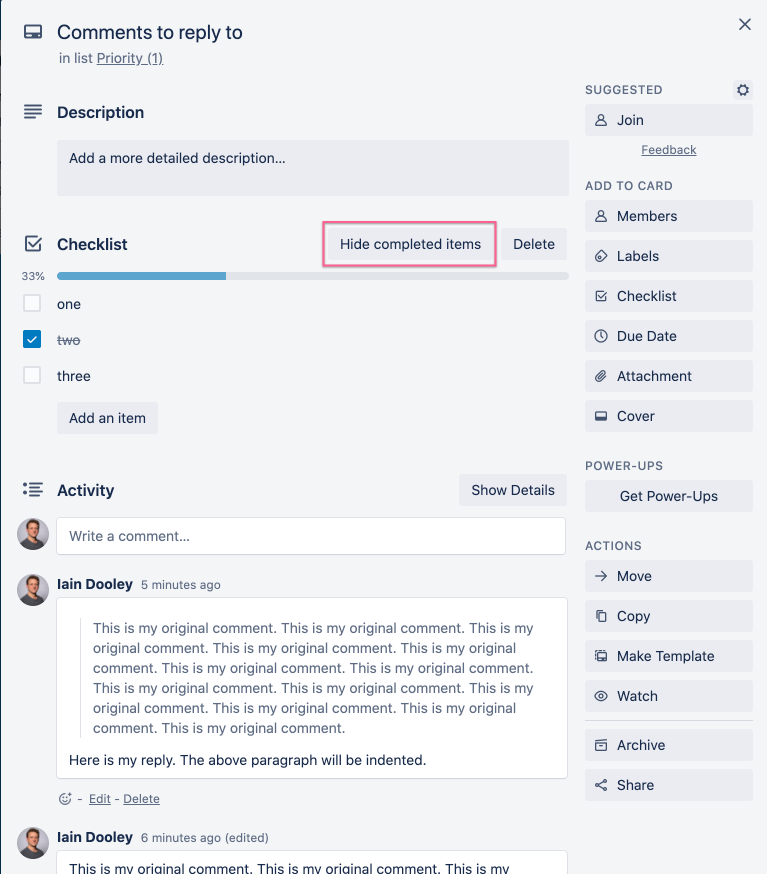Add reaction with smiley icon
Viewport: 767px width, 874px height.
tap(65, 799)
